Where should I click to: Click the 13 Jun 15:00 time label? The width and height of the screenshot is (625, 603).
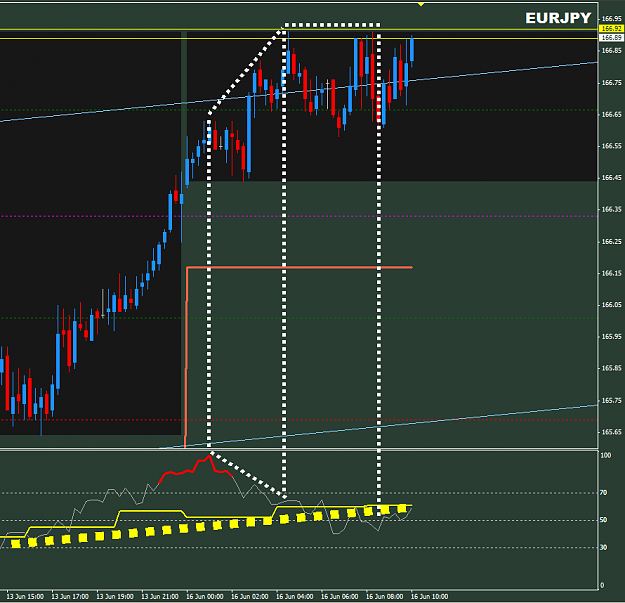25,596
